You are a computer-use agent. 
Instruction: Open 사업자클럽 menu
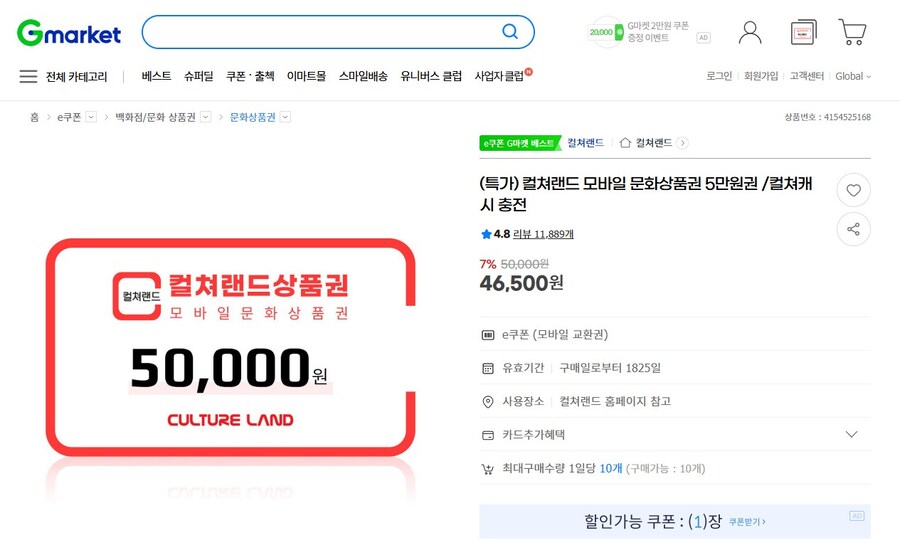click(x=499, y=76)
